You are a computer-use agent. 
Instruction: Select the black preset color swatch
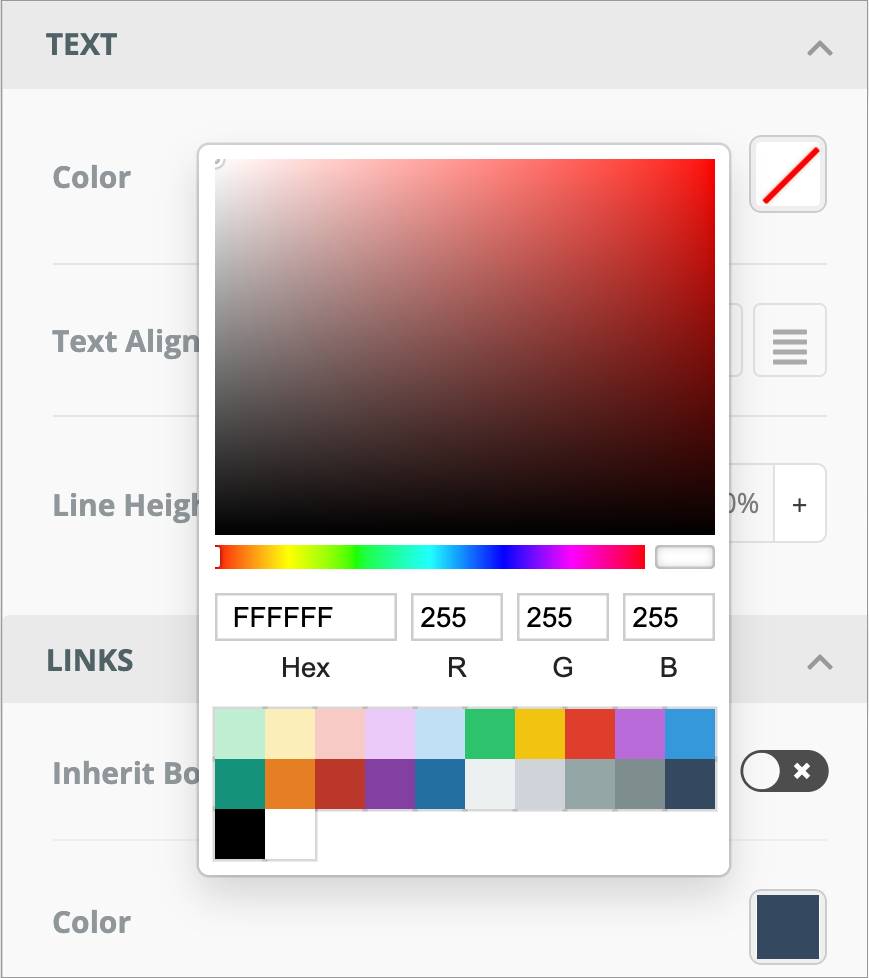pyautogui.click(x=240, y=834)
